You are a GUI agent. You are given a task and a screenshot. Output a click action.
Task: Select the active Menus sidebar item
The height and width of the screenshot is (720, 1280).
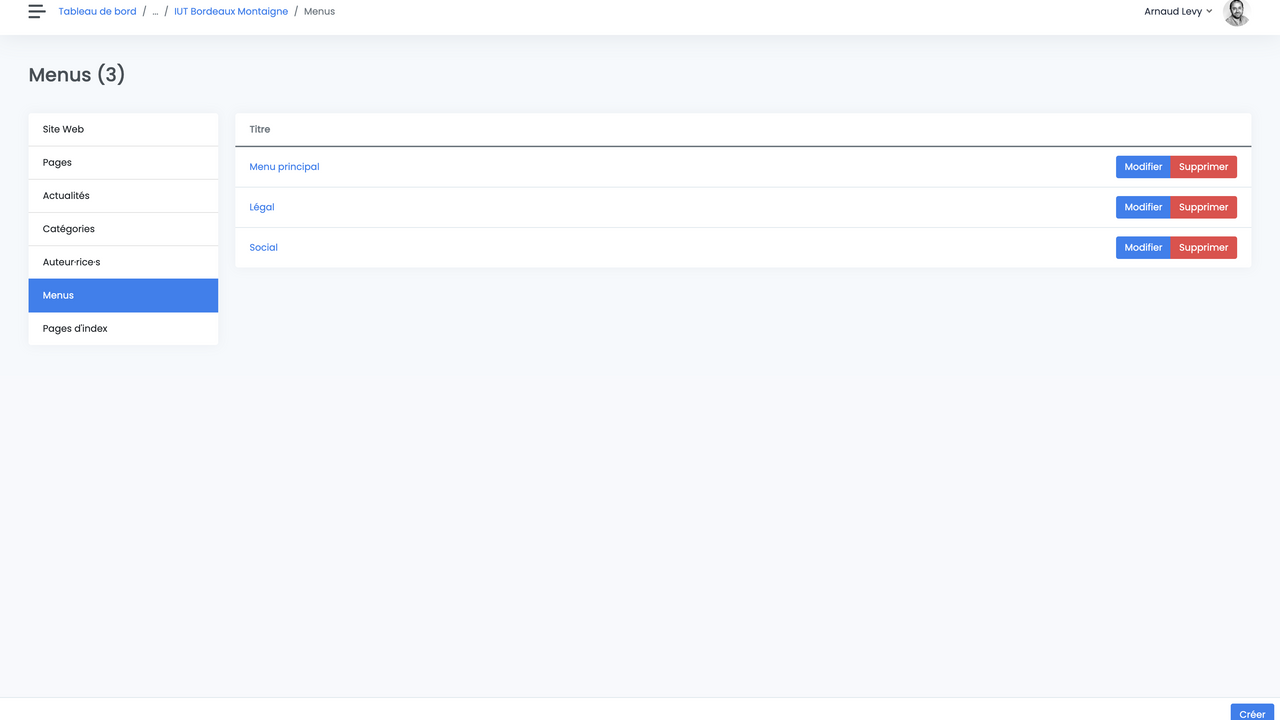[123, 295]
